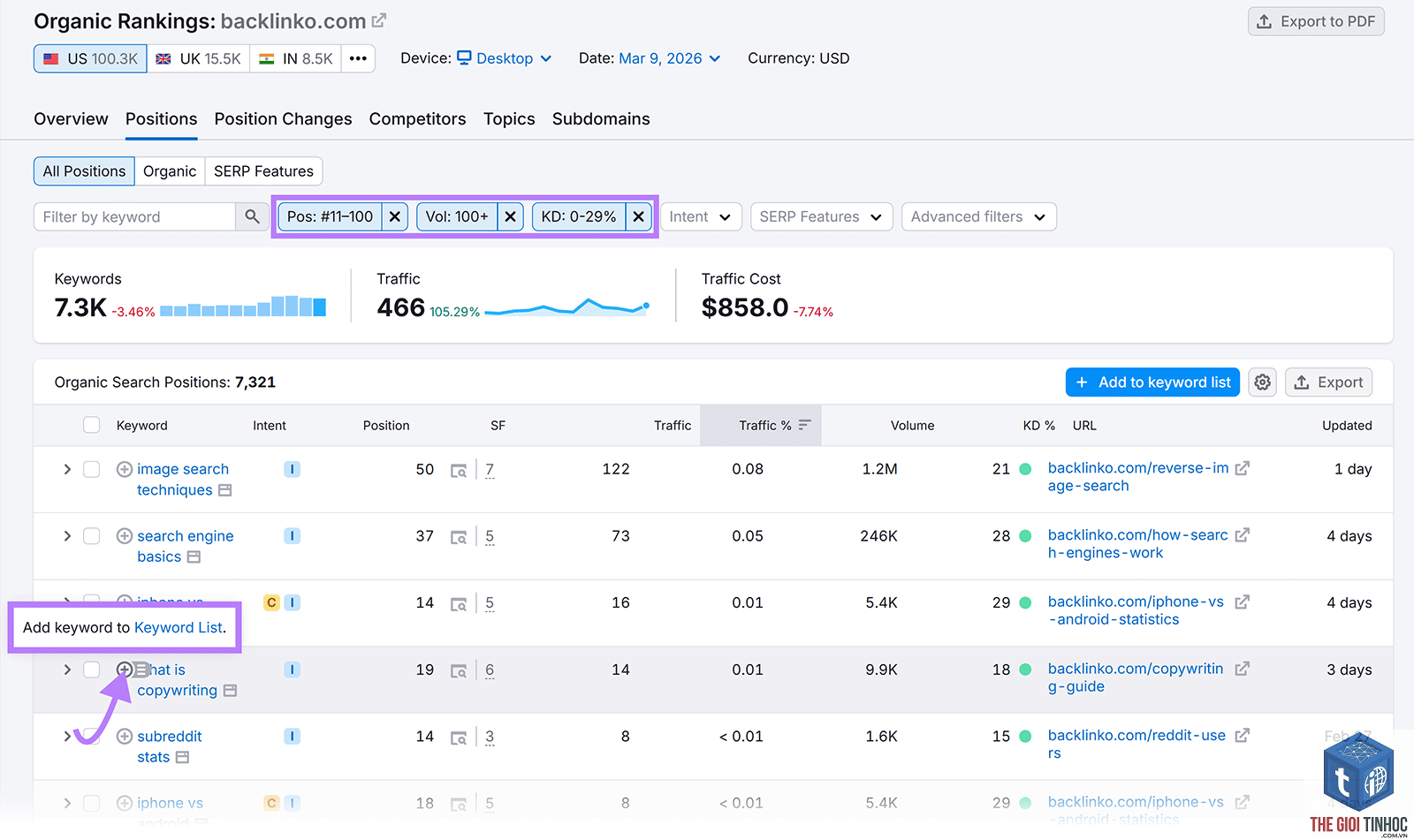The height and width of the screenshot is (840, 1414).
Task: Click the Keyword List link in tooltip
Action: click(x=179, y=627)
